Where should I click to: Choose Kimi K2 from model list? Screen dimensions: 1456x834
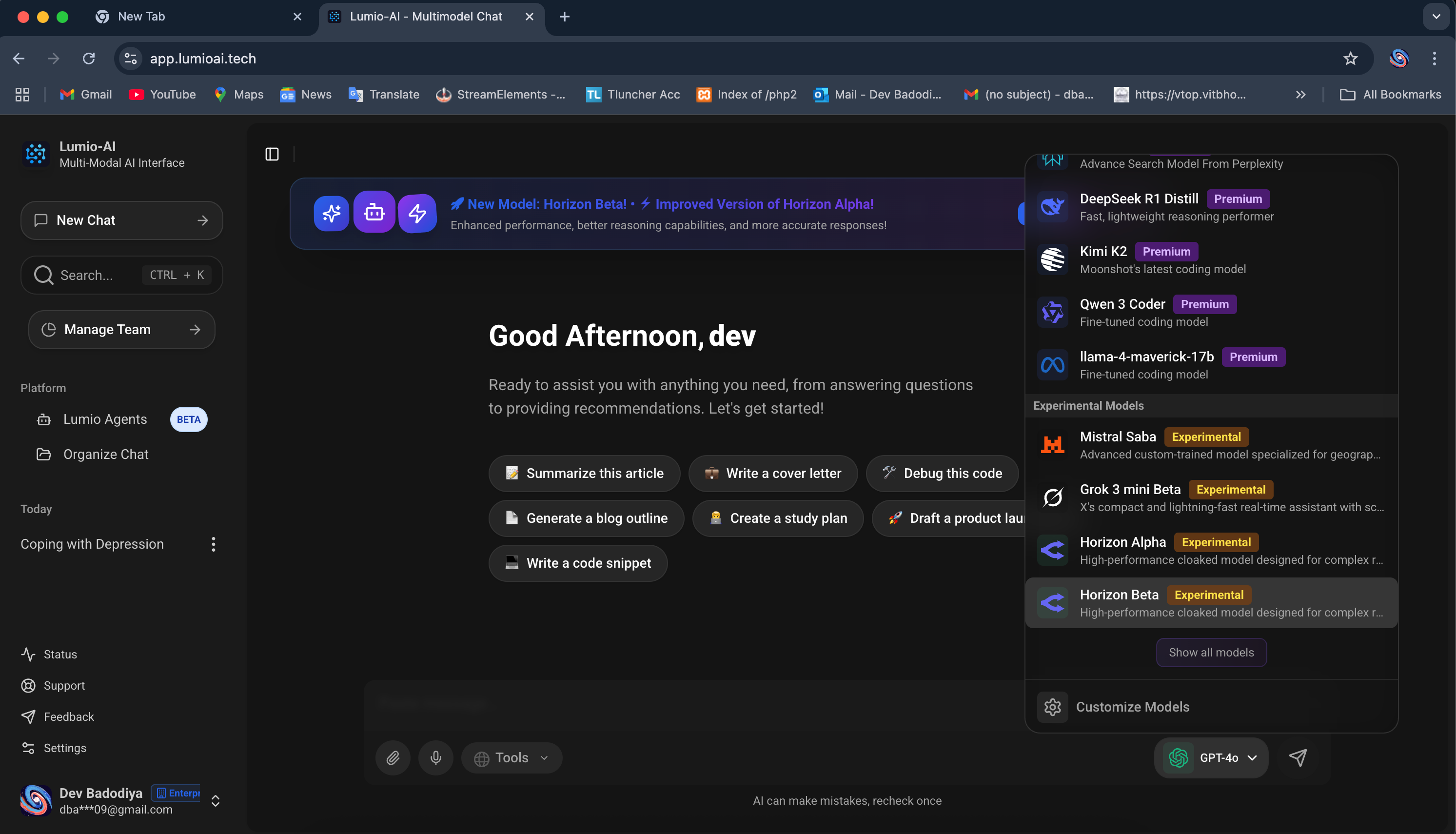(x=1211, y=259)
